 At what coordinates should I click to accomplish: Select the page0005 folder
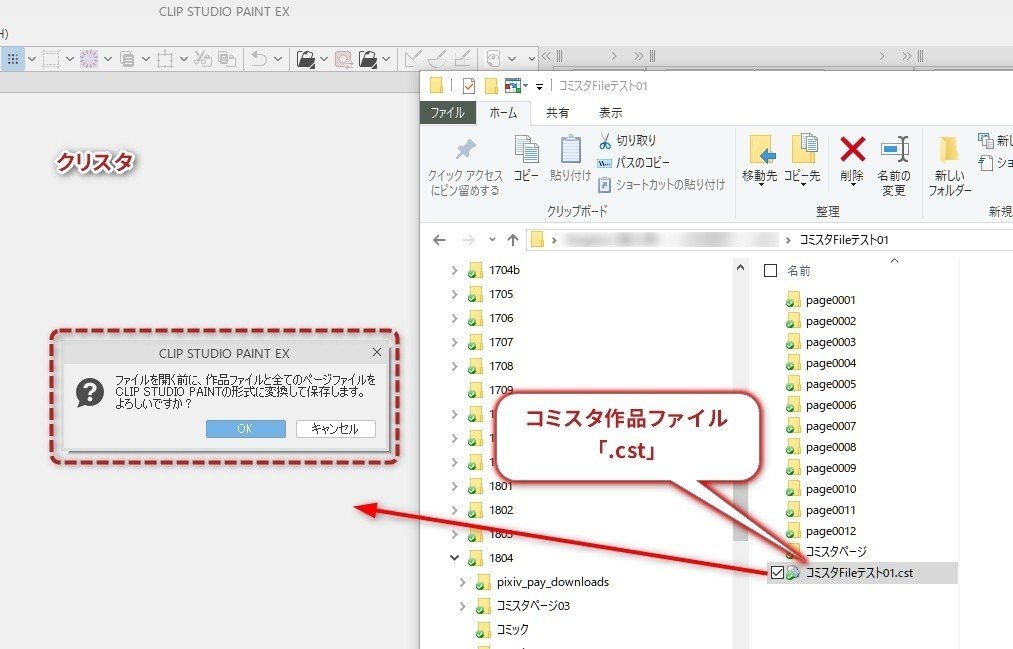(820, 384)
